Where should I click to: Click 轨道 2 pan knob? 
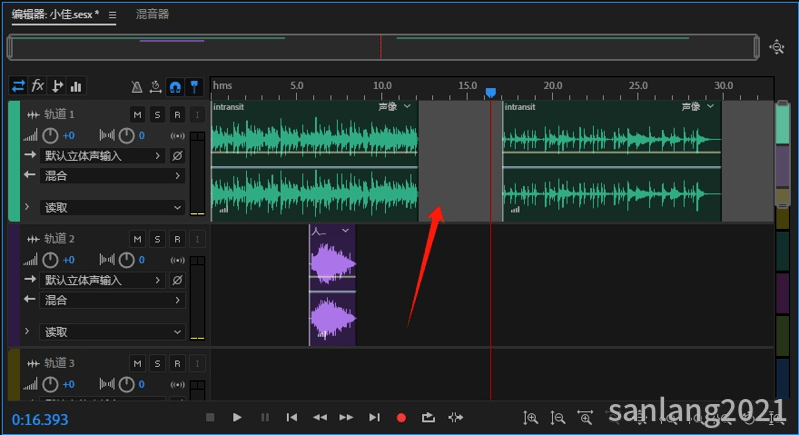click(126, 260)
